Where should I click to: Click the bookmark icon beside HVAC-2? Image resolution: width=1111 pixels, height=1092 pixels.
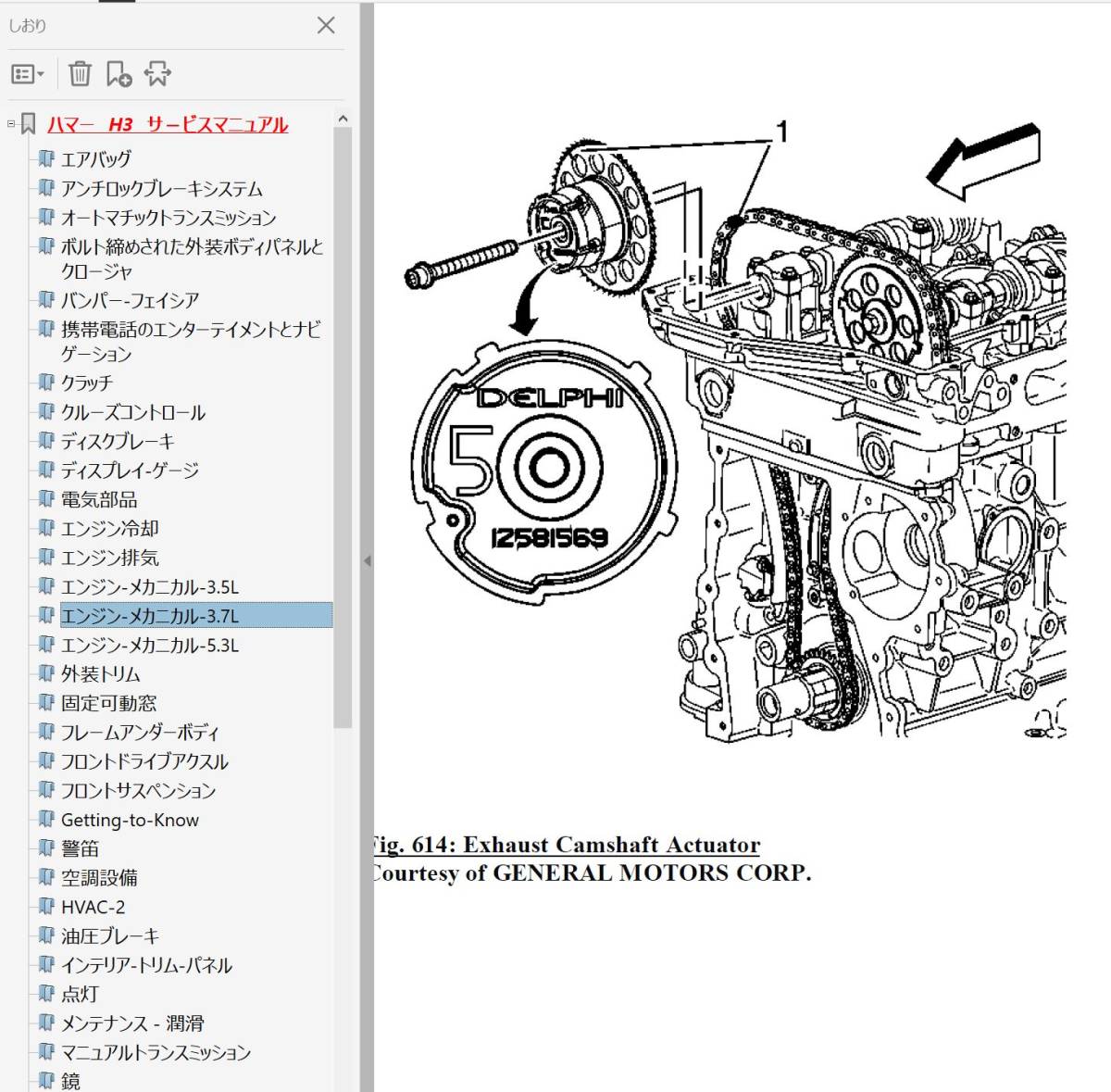click(46, 906)
